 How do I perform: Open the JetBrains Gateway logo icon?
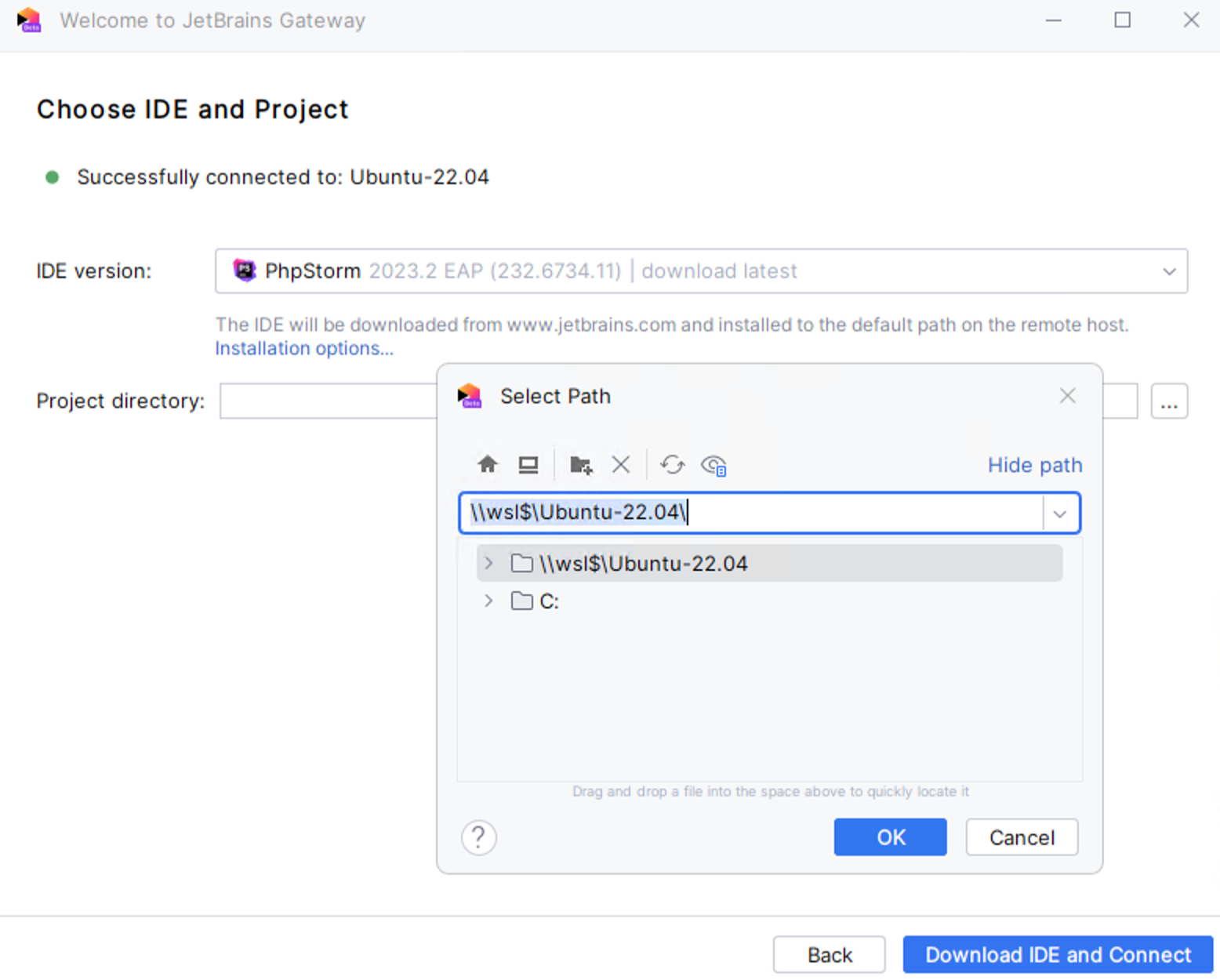coord(29,20)
